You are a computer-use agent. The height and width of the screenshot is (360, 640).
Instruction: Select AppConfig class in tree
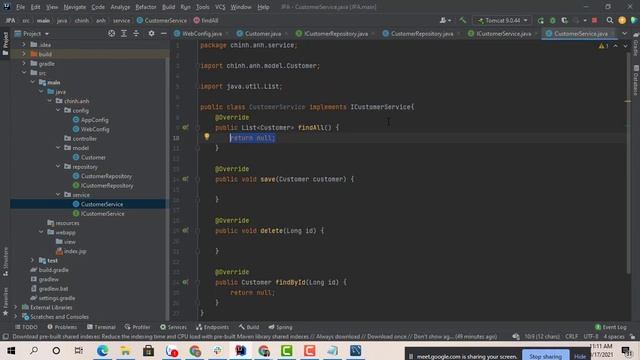tap(94, 120)
